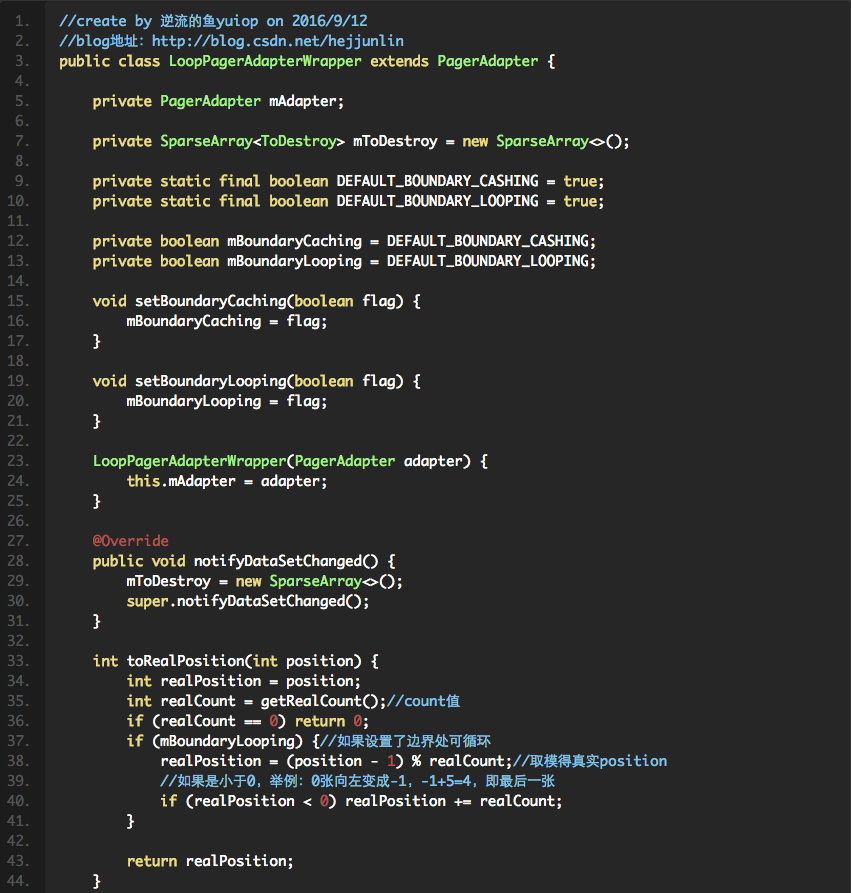Click toRealPosition method name on line 33
851x893 pixels.
tap(185, 661)
